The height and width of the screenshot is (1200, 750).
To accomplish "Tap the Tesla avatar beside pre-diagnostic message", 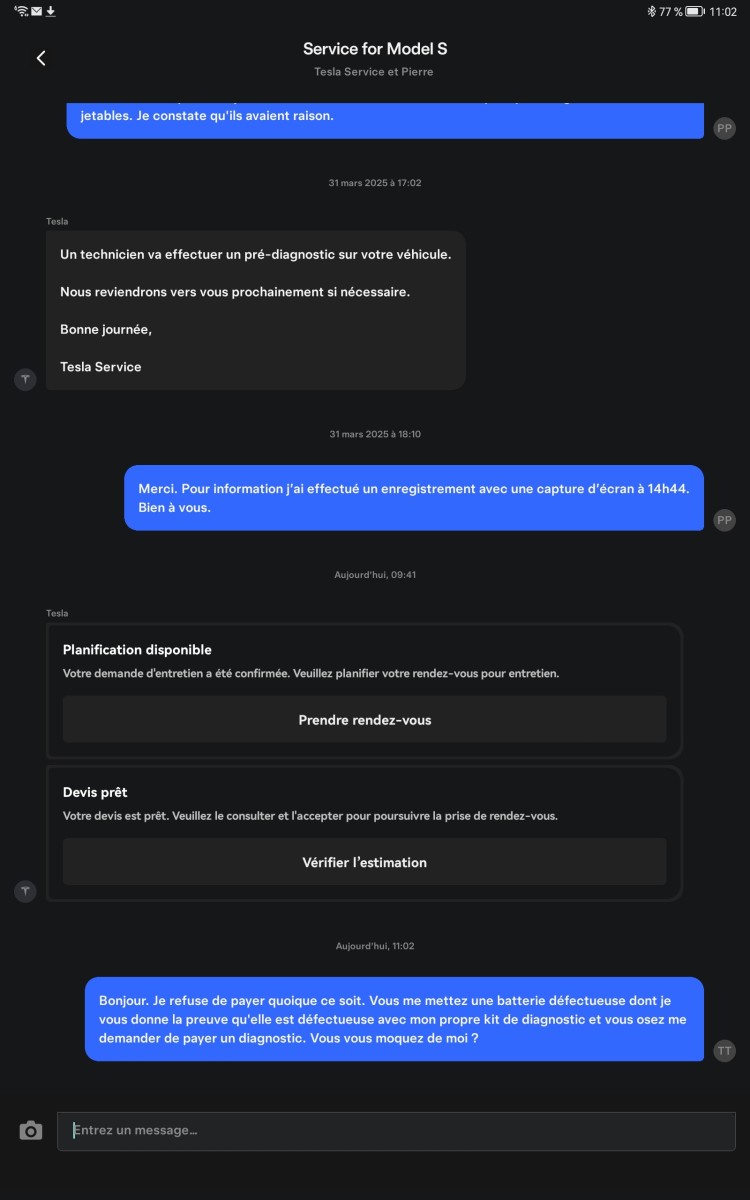I will tap(25, 379).
